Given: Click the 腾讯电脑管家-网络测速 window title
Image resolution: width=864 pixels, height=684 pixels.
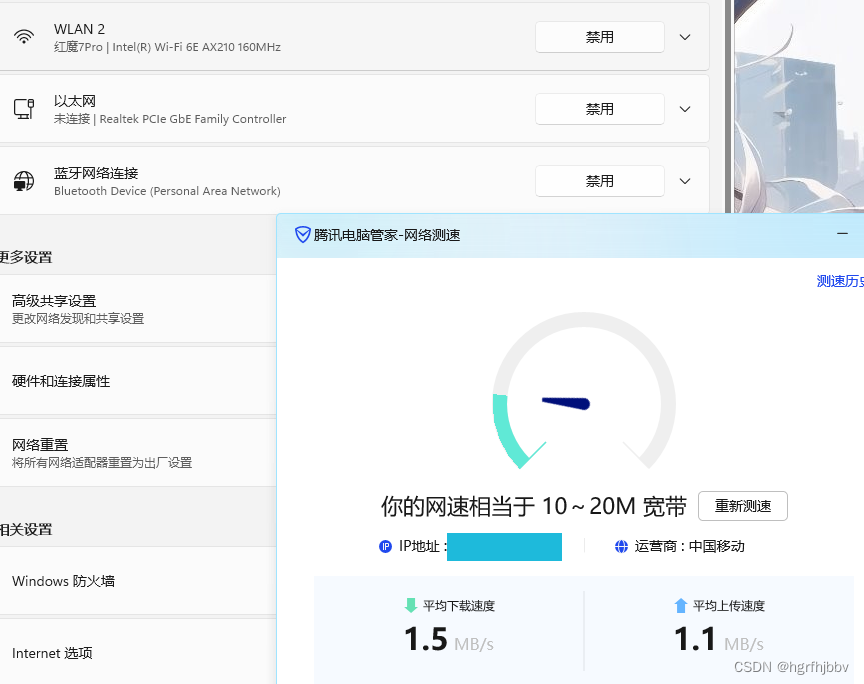Looking at the screenshot, I should pyautogui.click(x=387, y=235).
